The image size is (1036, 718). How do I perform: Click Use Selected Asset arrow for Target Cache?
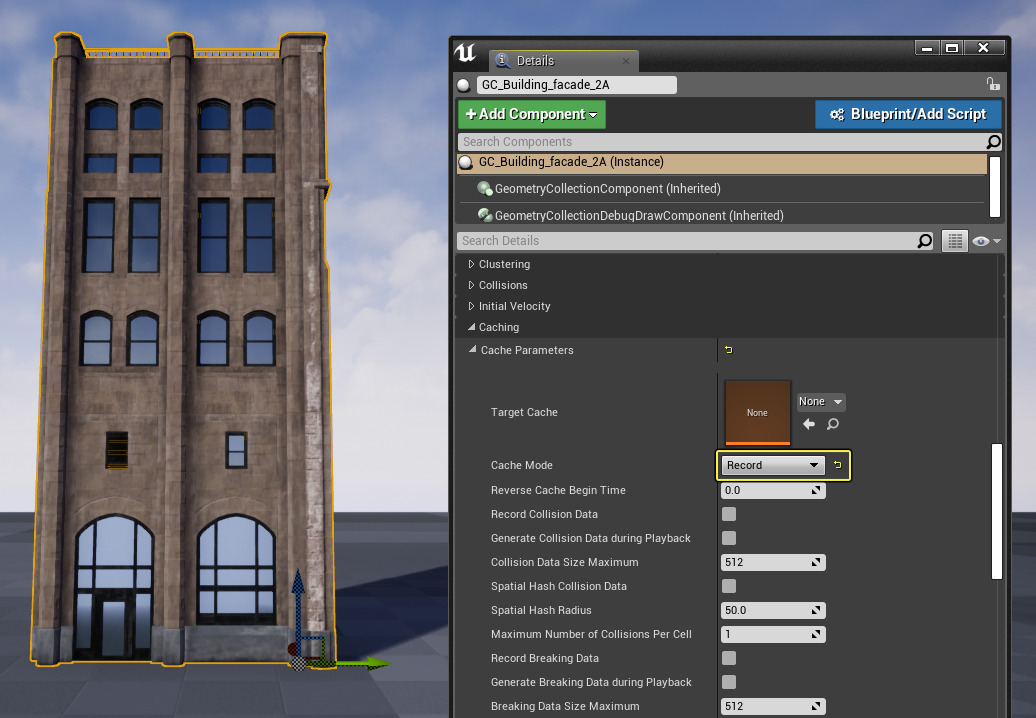(x=809, y=424)
